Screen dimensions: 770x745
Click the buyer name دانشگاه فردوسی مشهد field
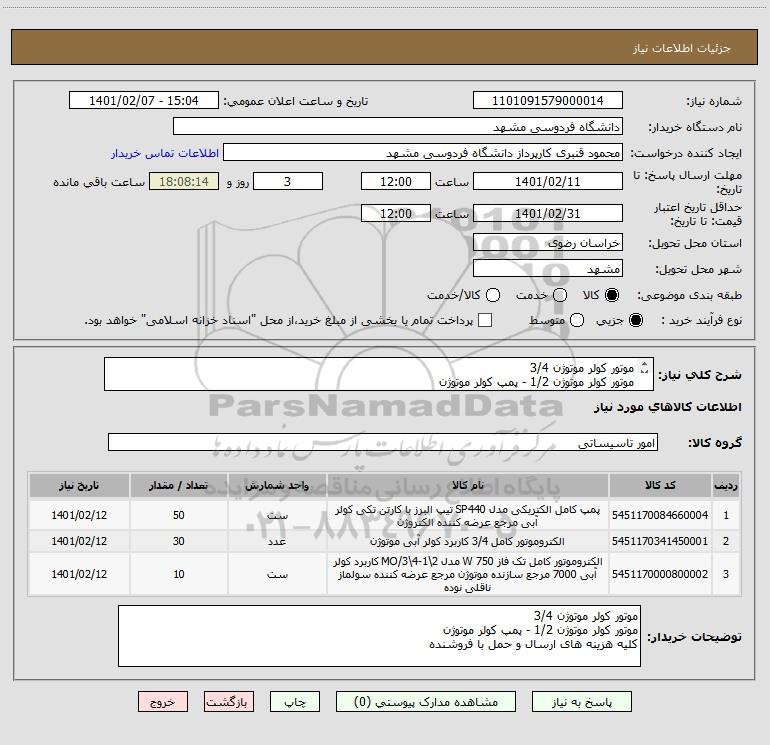click(x=398, y=127)
